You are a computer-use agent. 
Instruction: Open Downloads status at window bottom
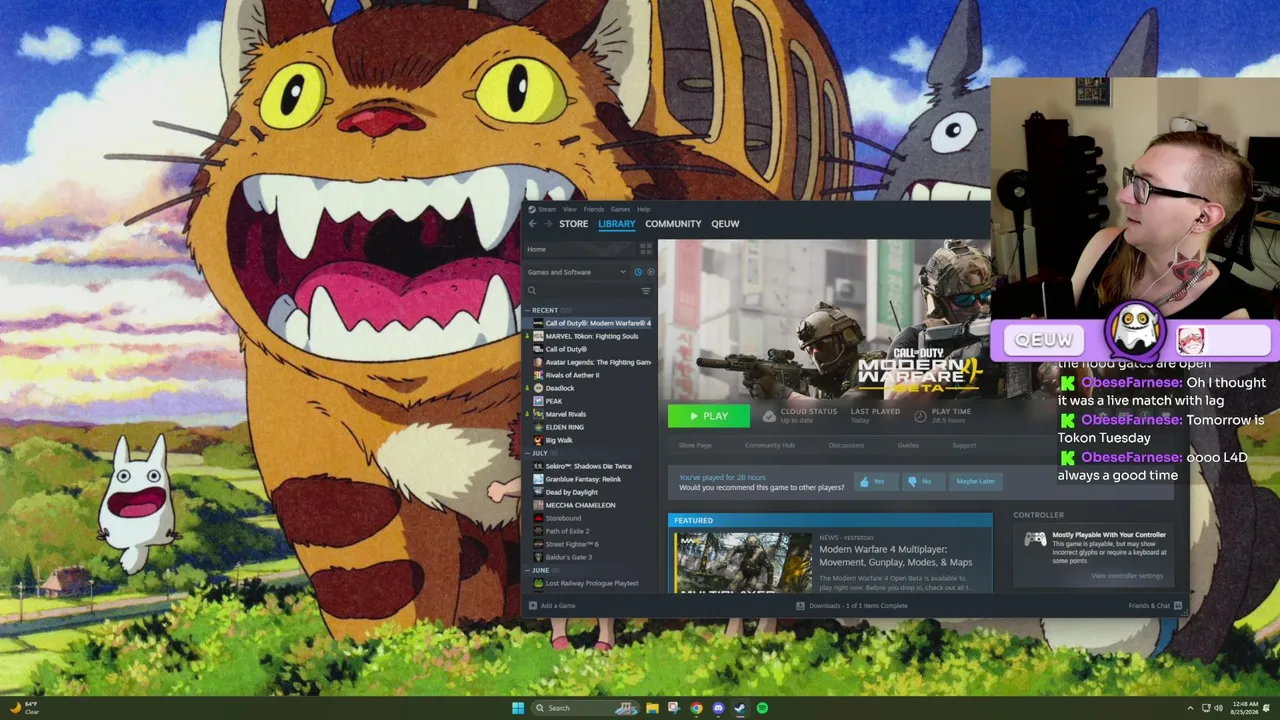point(852,606)
